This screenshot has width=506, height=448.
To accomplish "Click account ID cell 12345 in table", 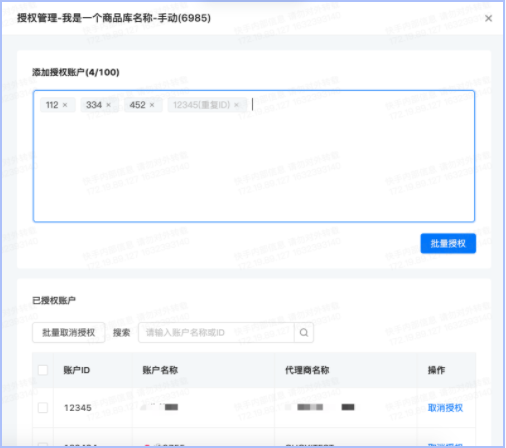I will pyautogui.click(x=78, y=408).
